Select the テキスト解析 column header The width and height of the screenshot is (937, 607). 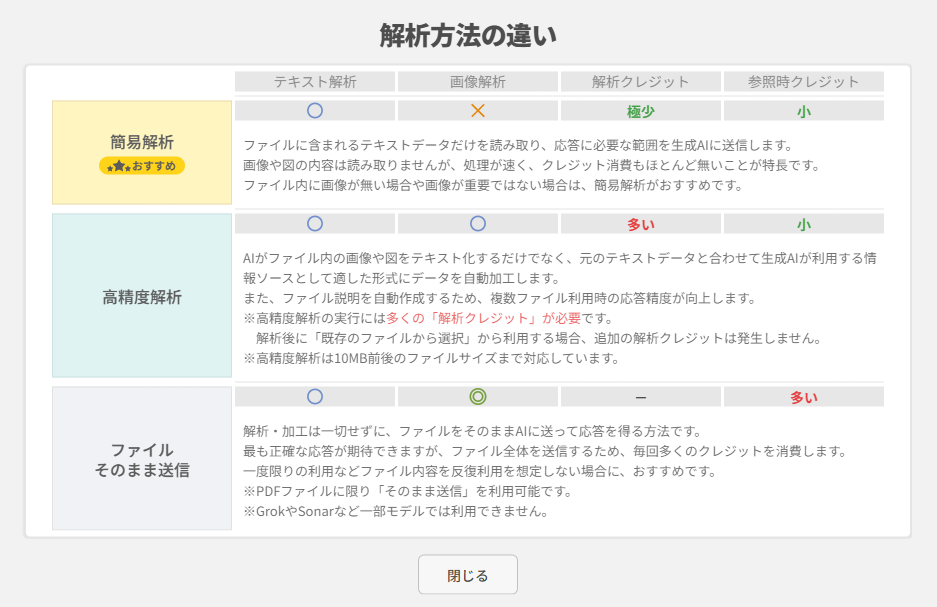click(315, 81)
